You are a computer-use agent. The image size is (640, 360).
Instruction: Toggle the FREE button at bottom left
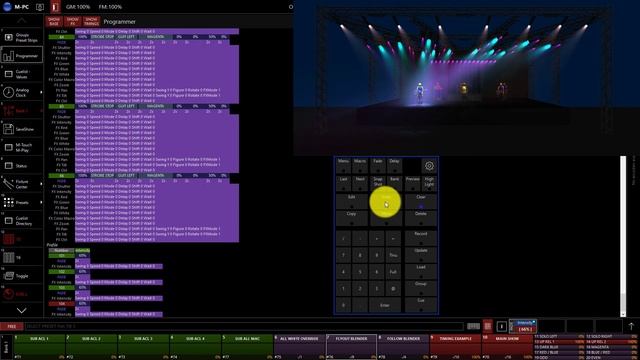[12, 326]
